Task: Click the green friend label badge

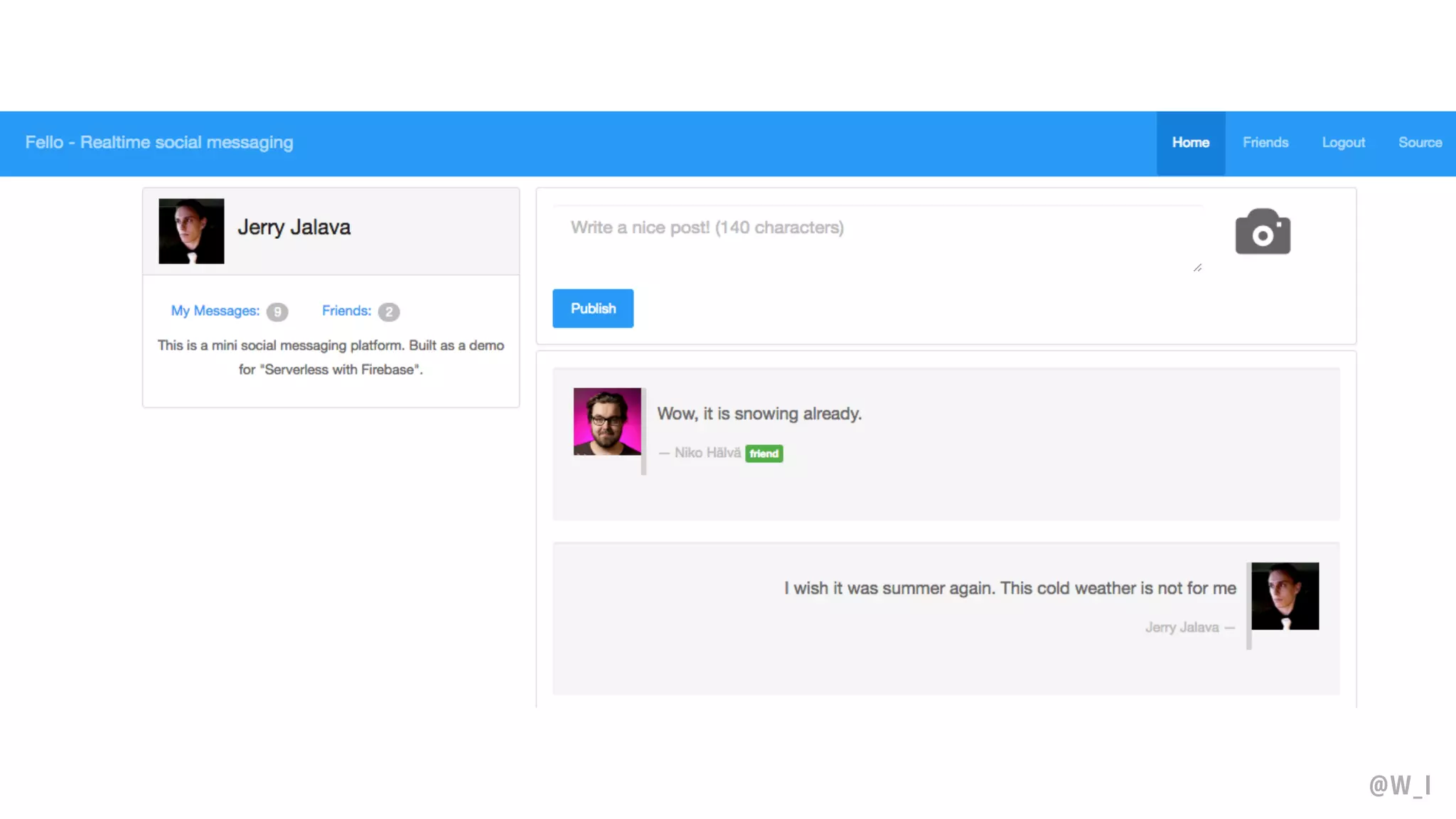Action: [764, 454]
